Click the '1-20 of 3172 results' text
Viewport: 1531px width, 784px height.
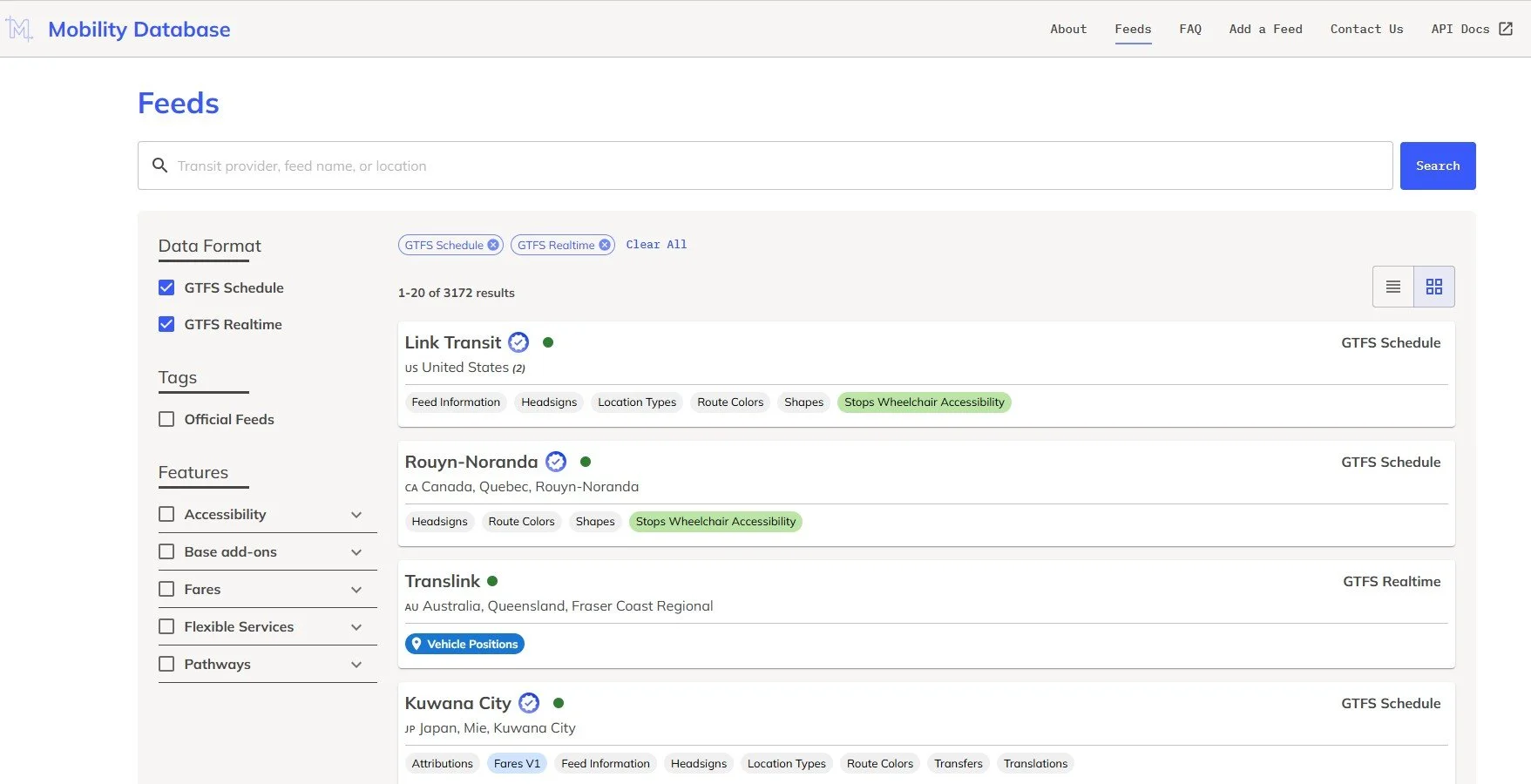pyautogui.click(x=457, y=293)
